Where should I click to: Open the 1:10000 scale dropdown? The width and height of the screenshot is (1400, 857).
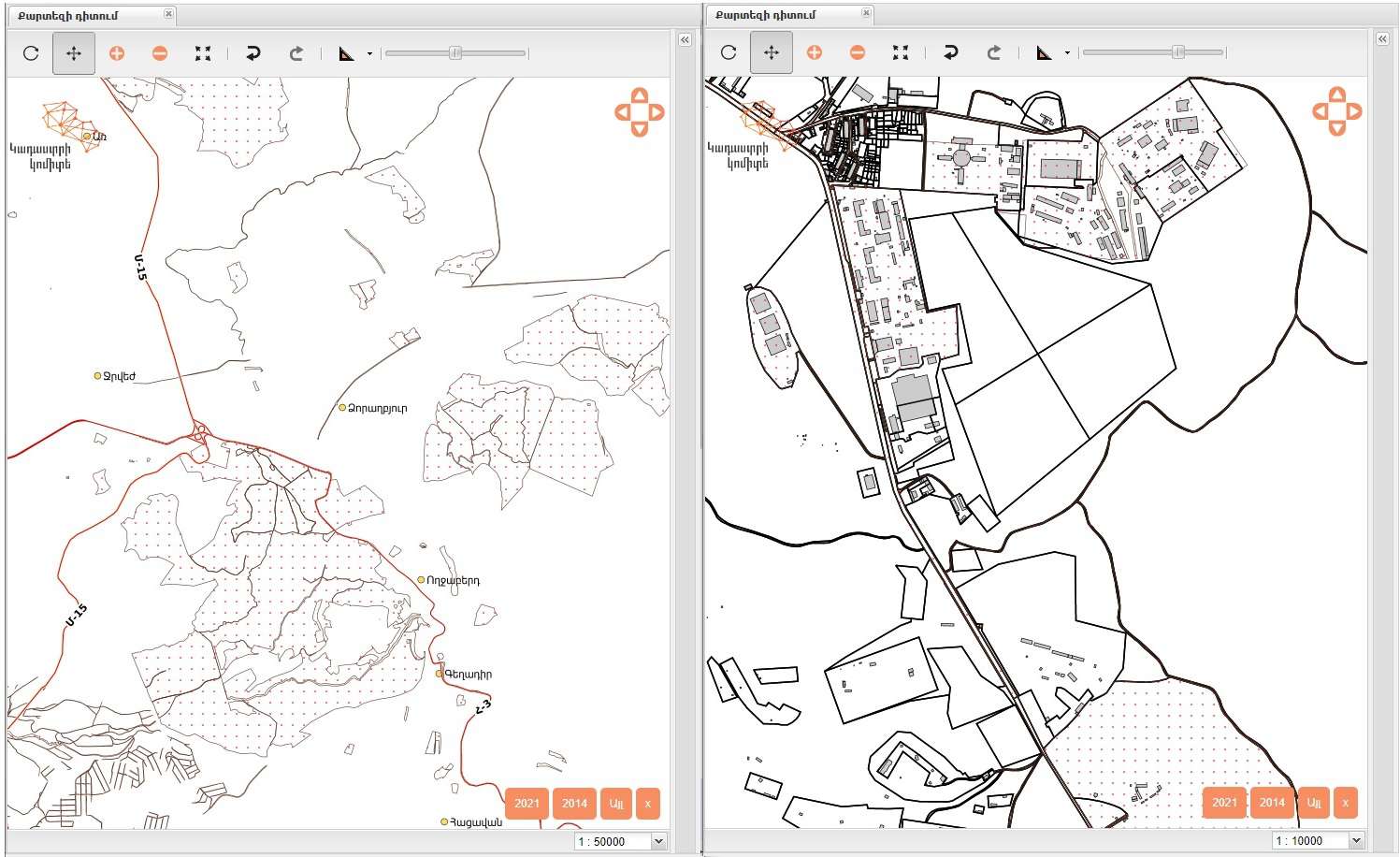tap(1355, 840)
